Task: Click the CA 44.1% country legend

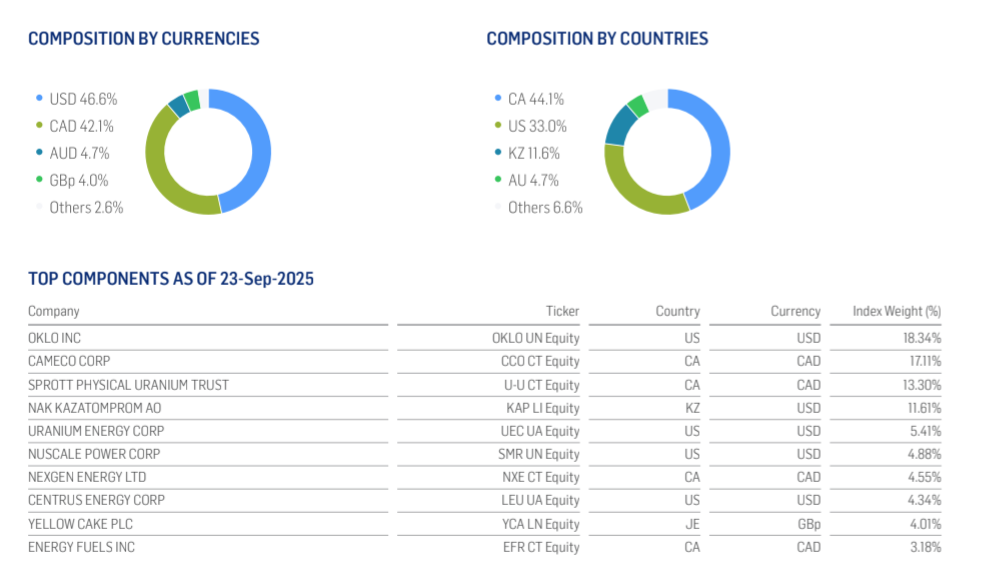Action: (x=535, y=99)
